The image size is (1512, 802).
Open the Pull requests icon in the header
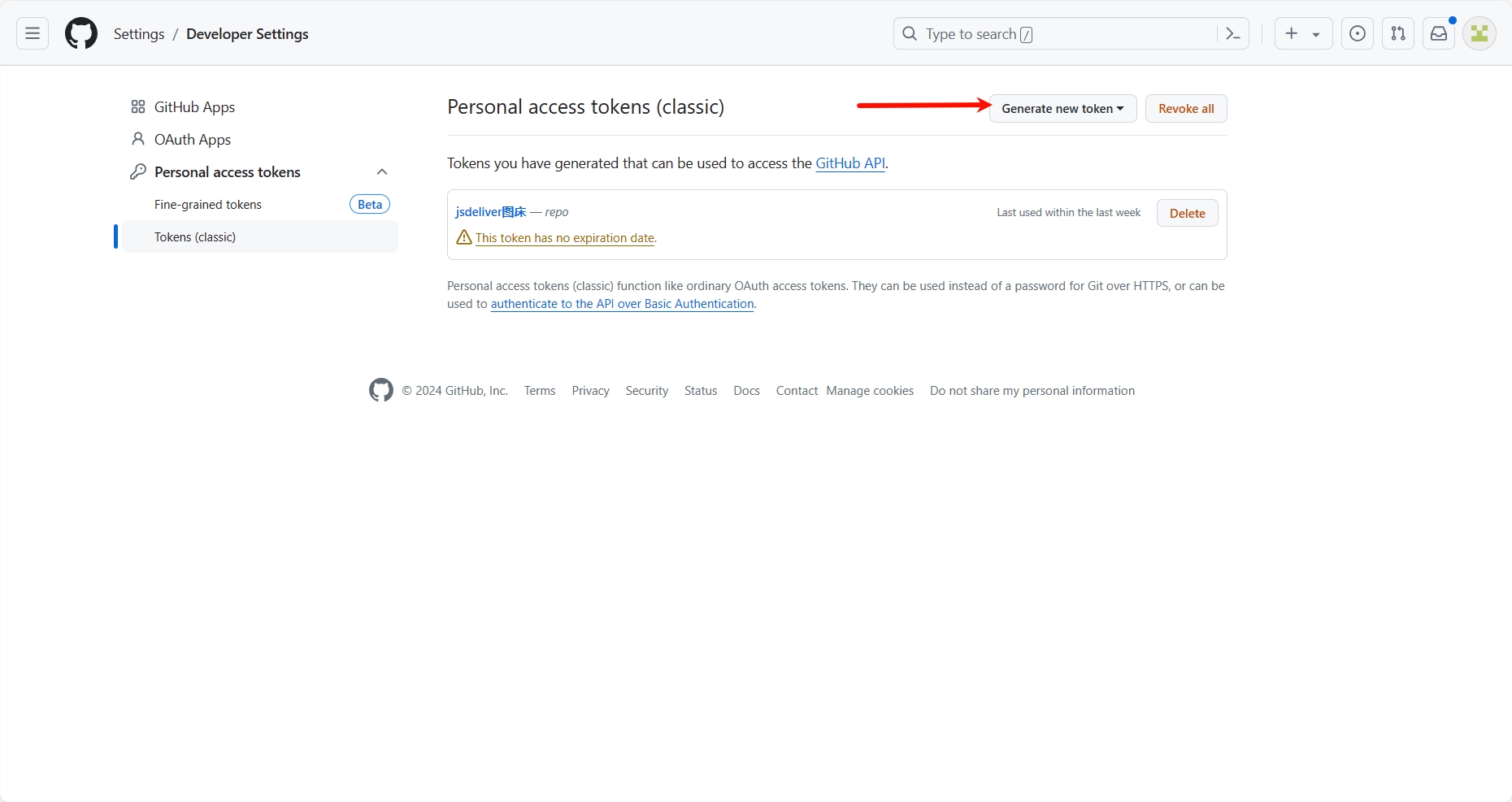1398,33
